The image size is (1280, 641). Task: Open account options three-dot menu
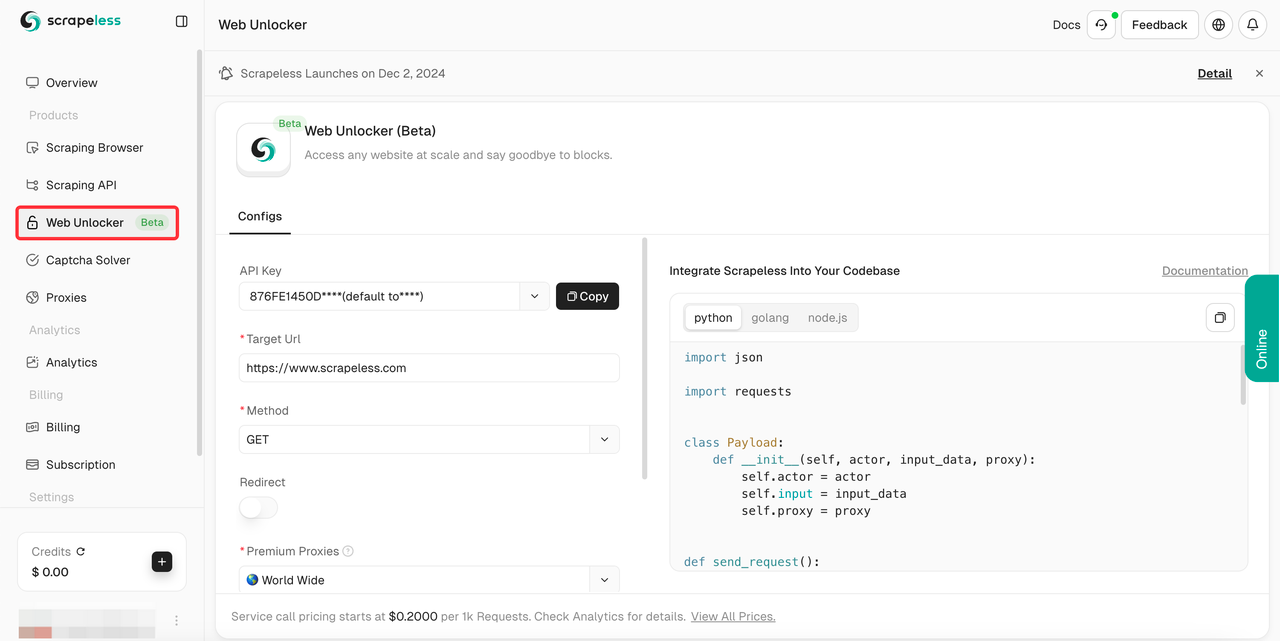pos(177,621)
